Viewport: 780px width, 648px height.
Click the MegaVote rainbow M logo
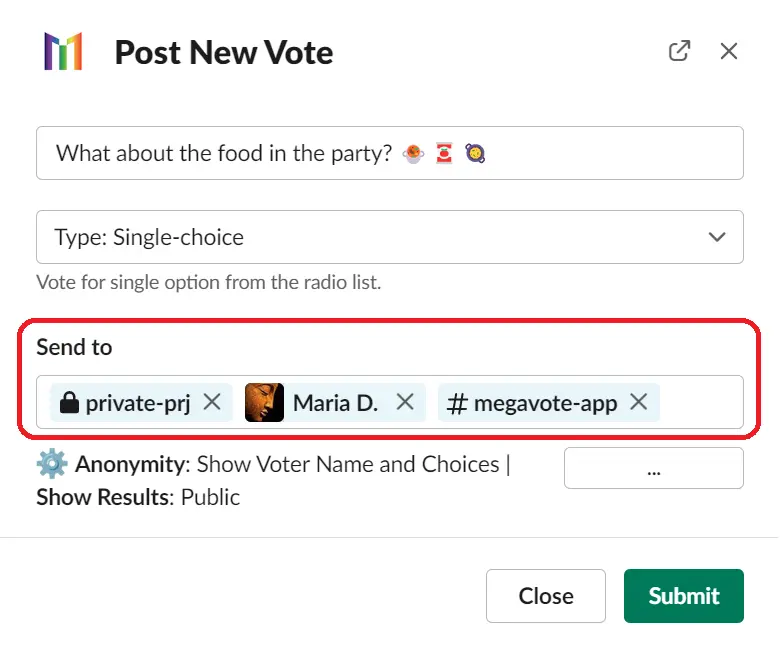click(63, 51)
